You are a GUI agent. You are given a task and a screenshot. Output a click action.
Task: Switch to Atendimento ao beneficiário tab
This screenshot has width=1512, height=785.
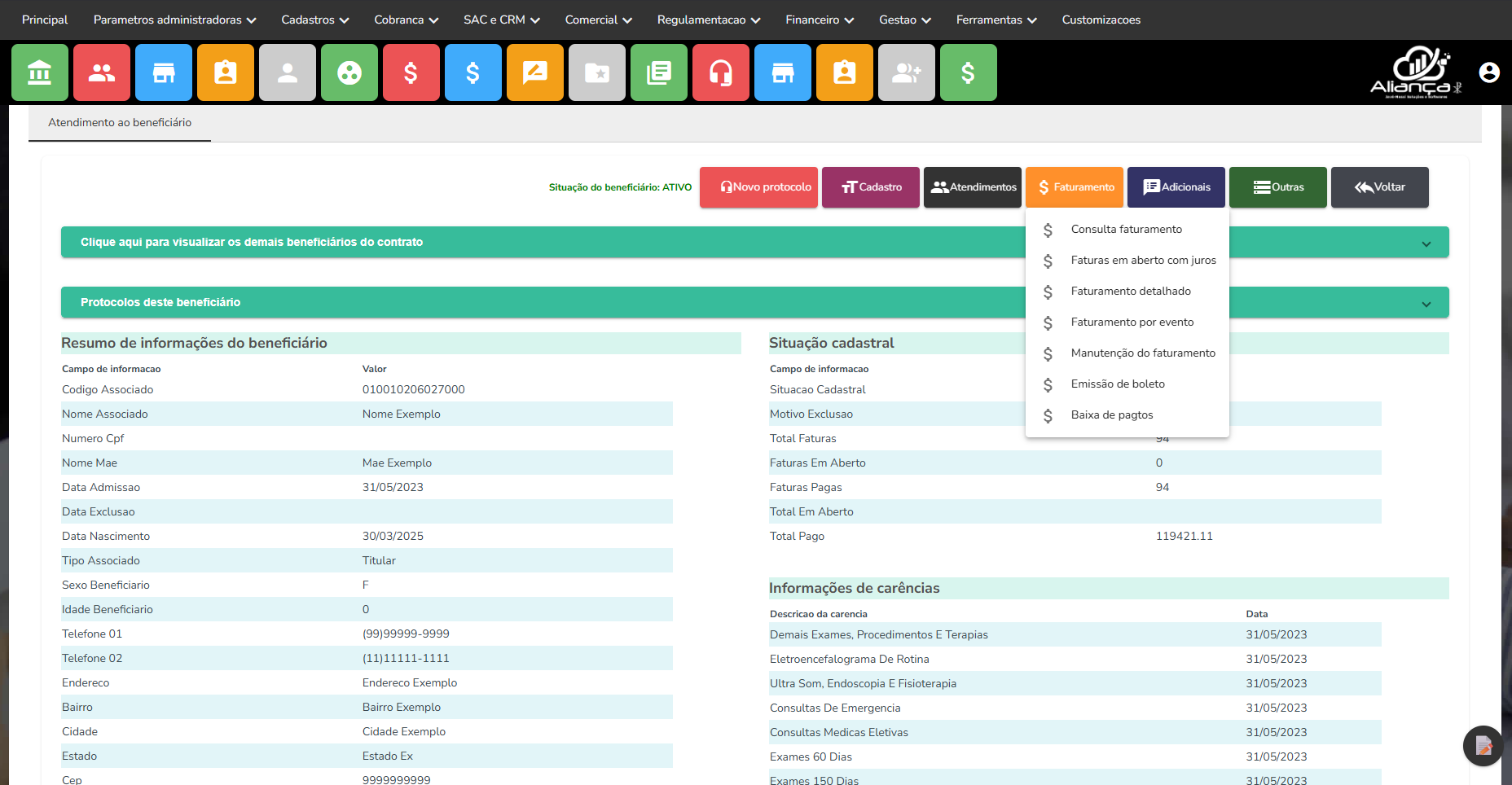point(120,123)
